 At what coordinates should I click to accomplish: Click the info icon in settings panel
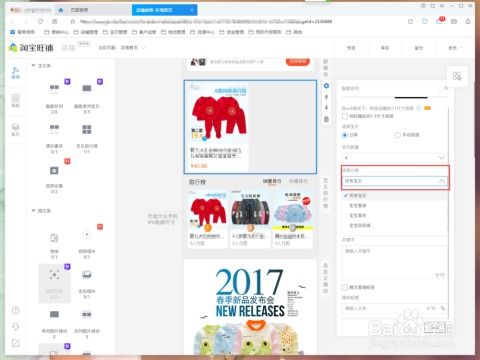pyautogui.click(x=419, y=108)
